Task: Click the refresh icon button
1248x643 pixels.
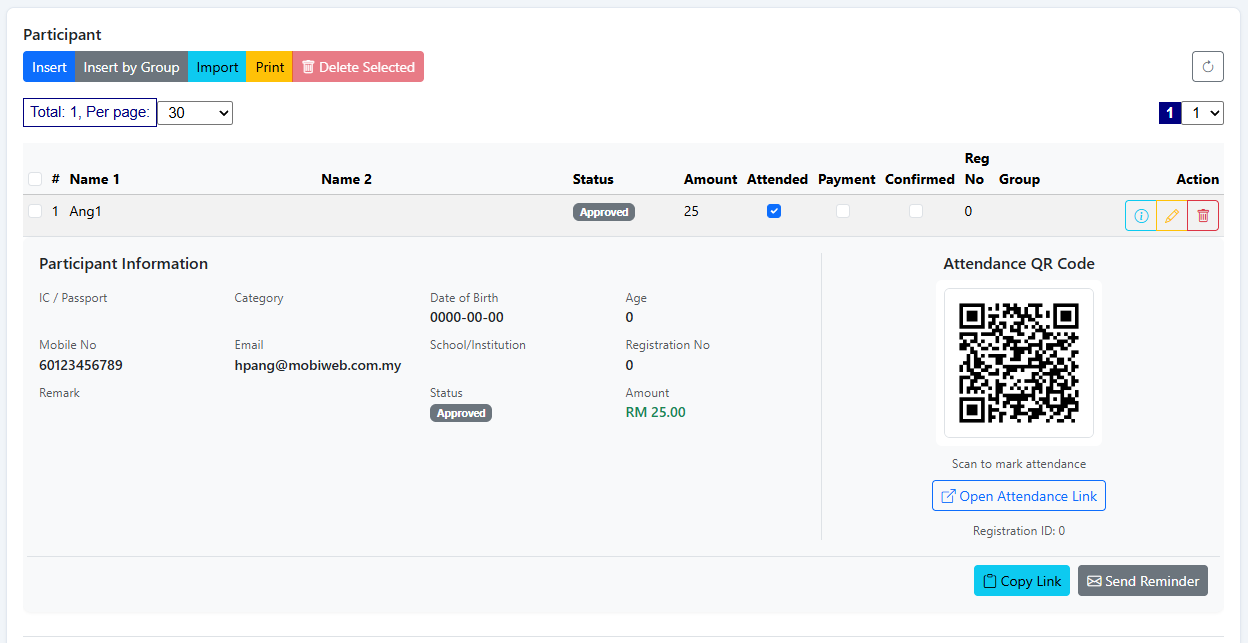Action: click(x=1207, y=67)
